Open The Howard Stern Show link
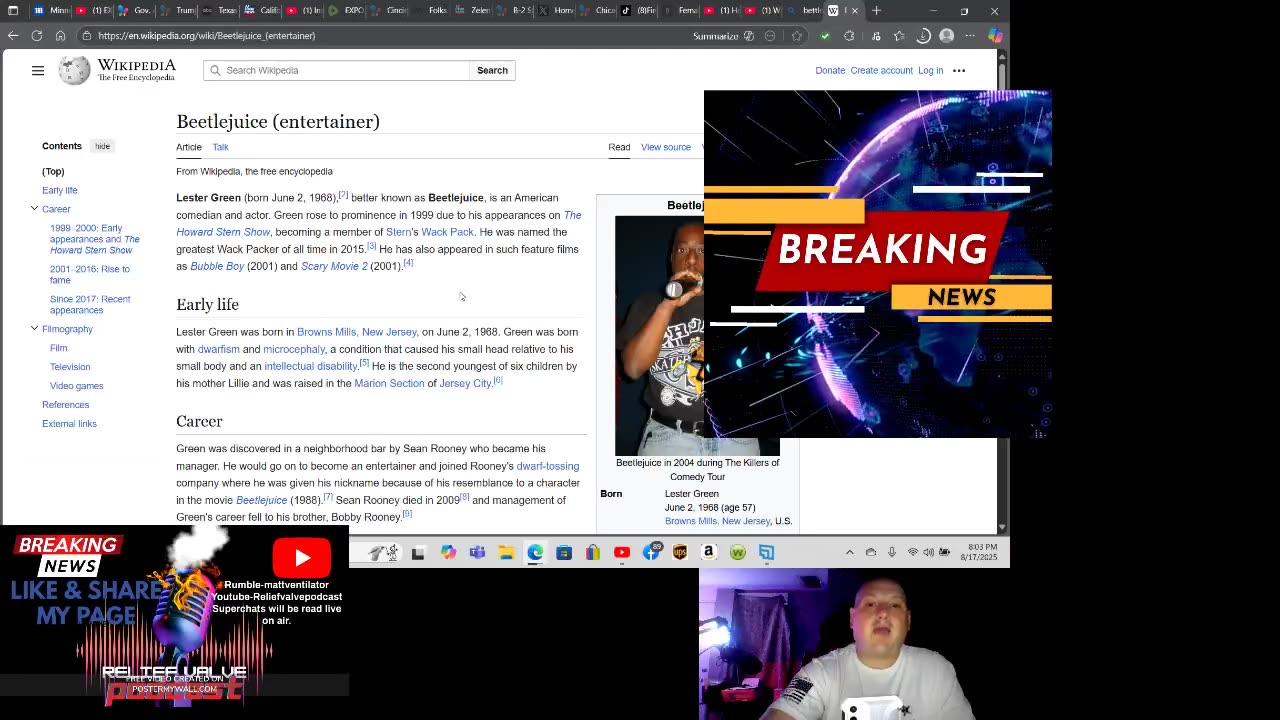 click(223, 232)
